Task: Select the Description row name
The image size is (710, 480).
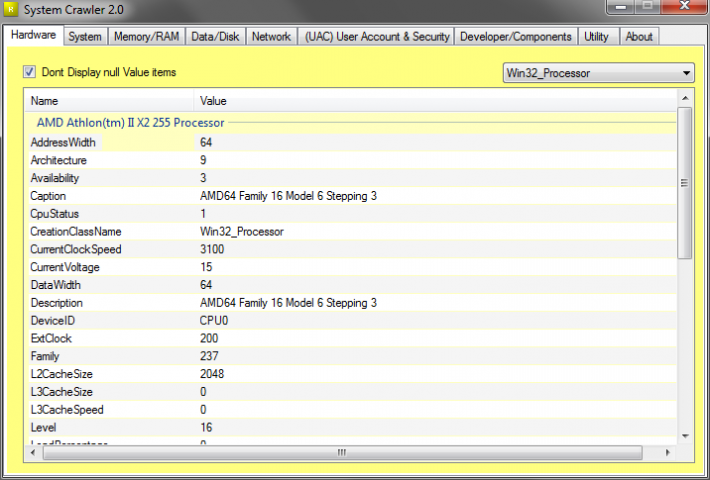Action: 57,302
